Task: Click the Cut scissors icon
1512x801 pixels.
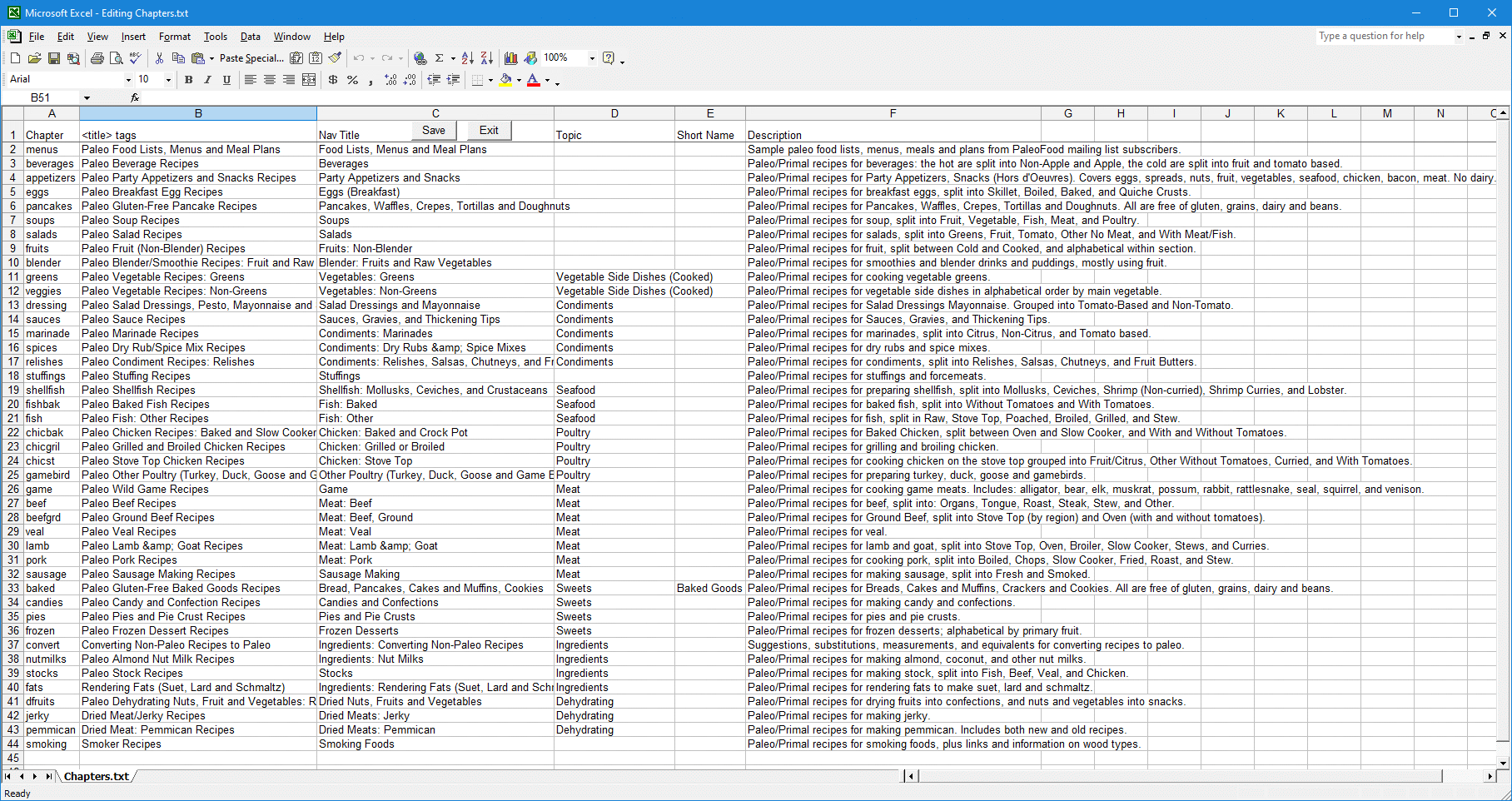Action: coord(159,58)
